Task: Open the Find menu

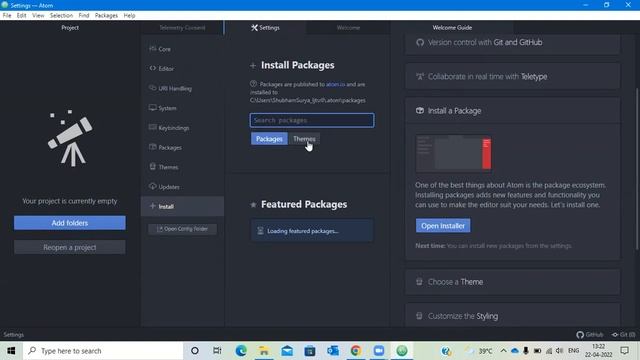Action: (84, 16)
